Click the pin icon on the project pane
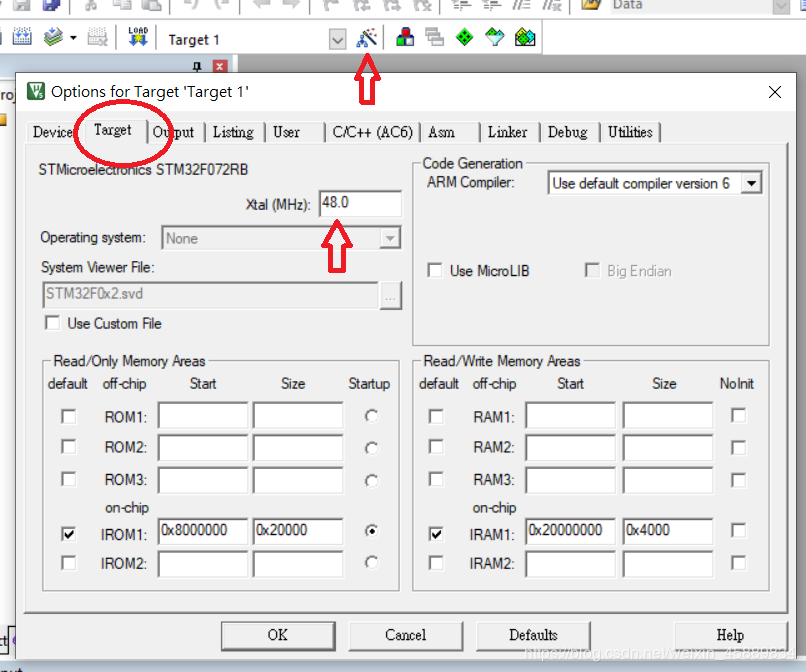The image size is (806, 672). (x=196, y=66)
